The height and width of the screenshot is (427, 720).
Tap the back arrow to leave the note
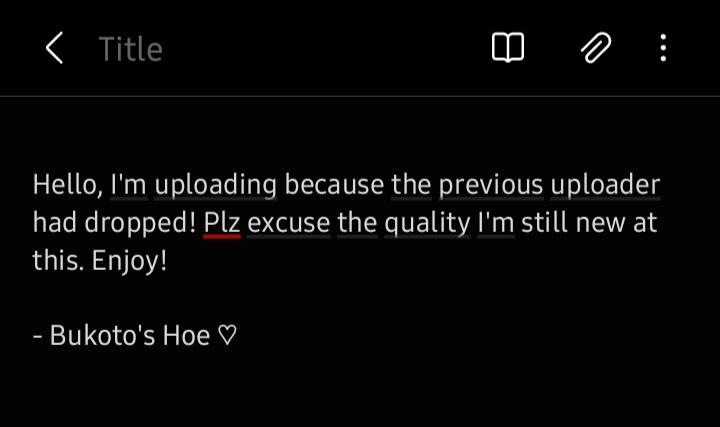pyautogui.click(x=54, y=48)
